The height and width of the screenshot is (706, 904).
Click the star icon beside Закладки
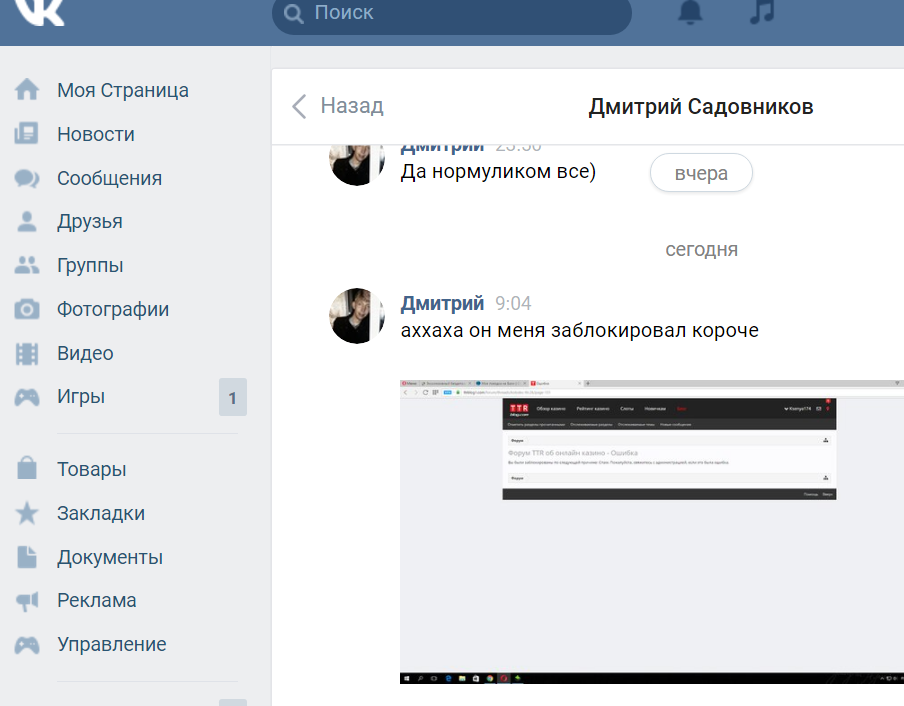point(29,512)
